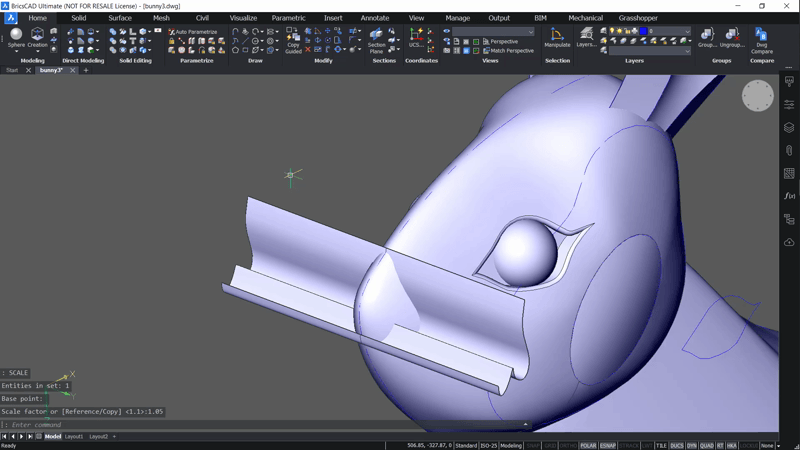Toggle QUAD in status bar

[x=707, y=445]
